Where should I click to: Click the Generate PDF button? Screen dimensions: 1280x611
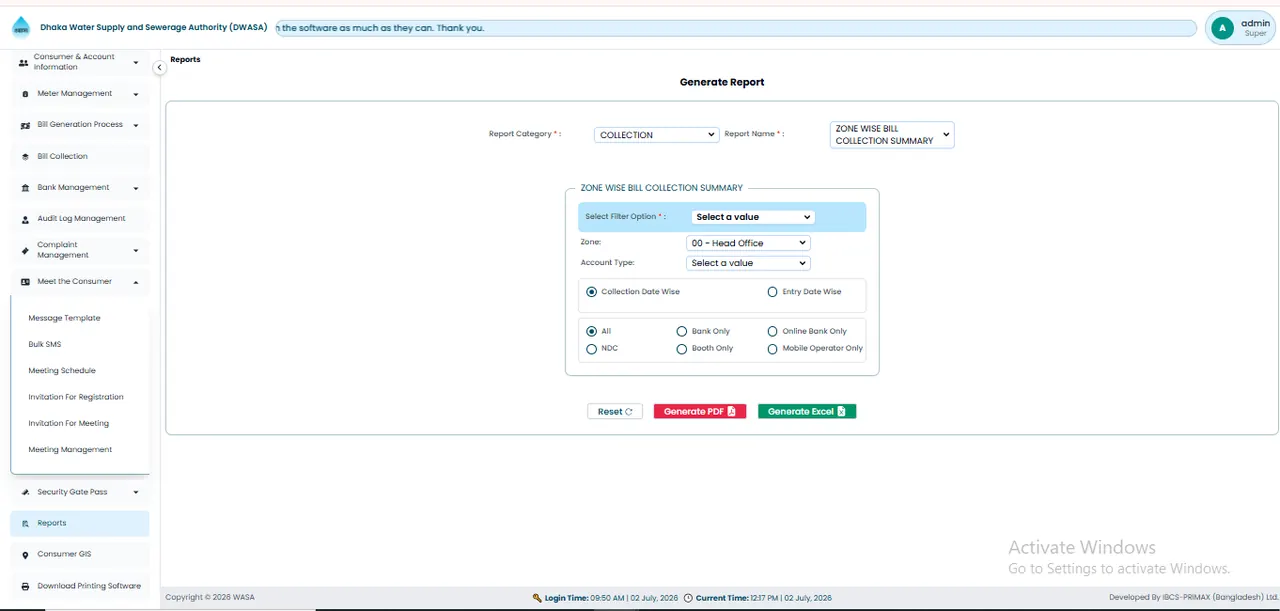coord(700,412)
